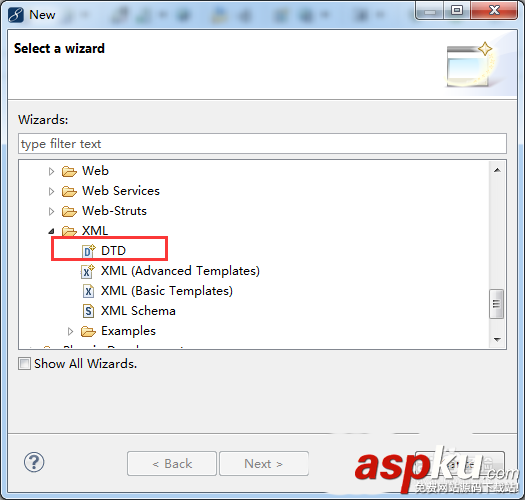This screenshot has height=500, width=525.
Task: Maximize the New dialog window
Action: (x=457, y=10)
